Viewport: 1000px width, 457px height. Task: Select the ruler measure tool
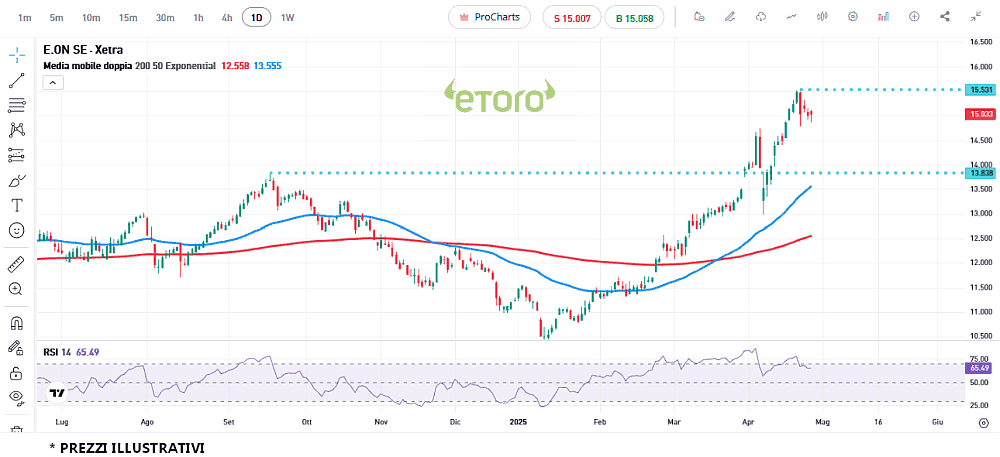[x=17, y=263]
